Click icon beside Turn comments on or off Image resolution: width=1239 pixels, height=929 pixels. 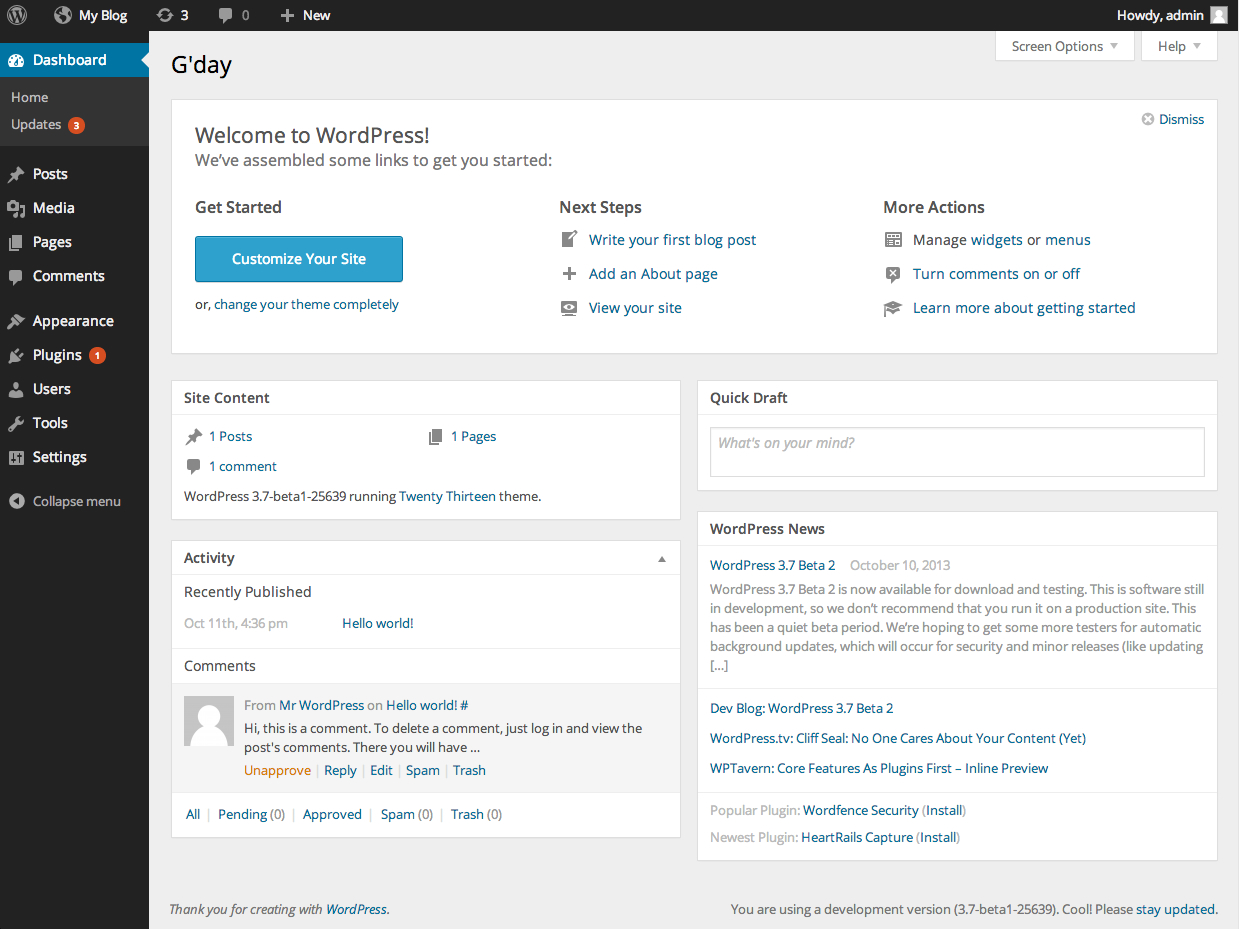(893, 274)
